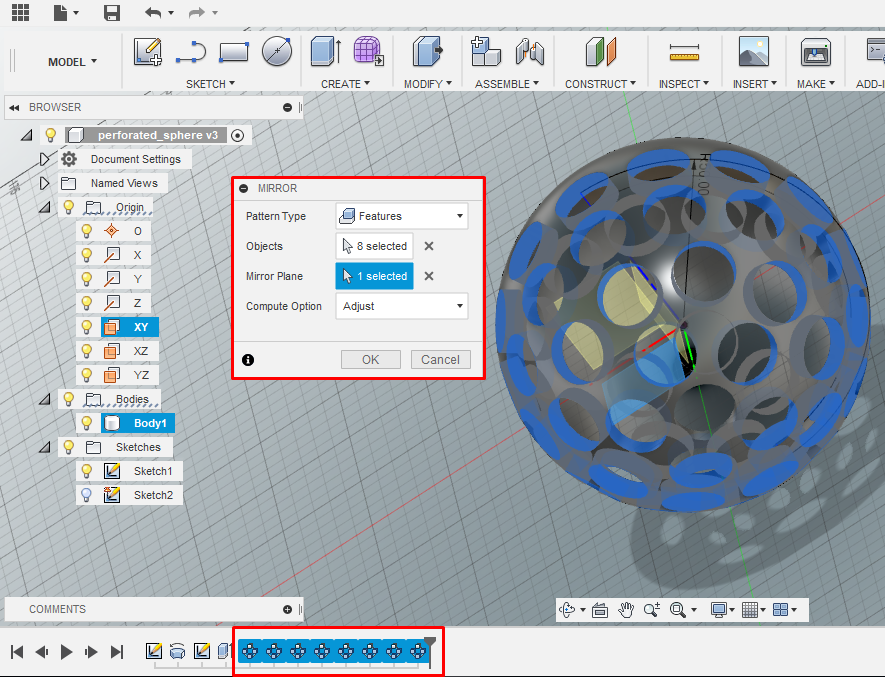Open the MODIFY menu
The height and width of the screenshot is (677, 885).
[x=428, y=84]
